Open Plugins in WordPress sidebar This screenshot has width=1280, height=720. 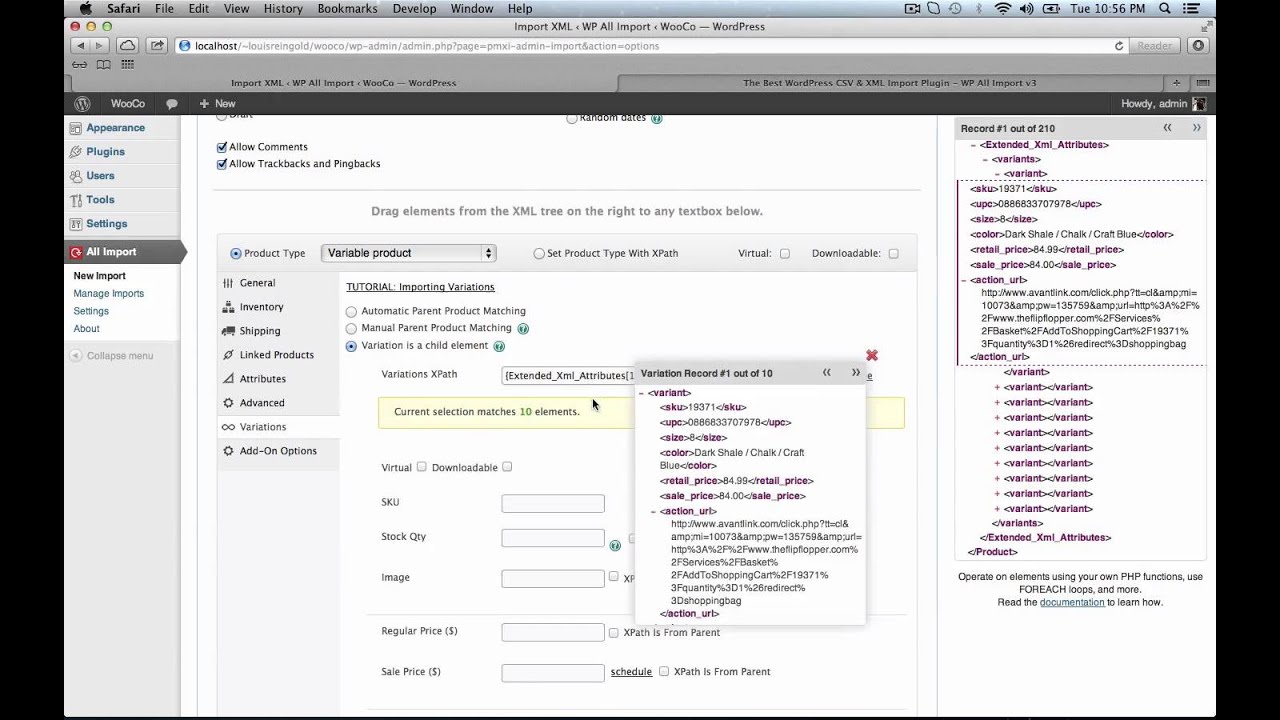[105, 152]
